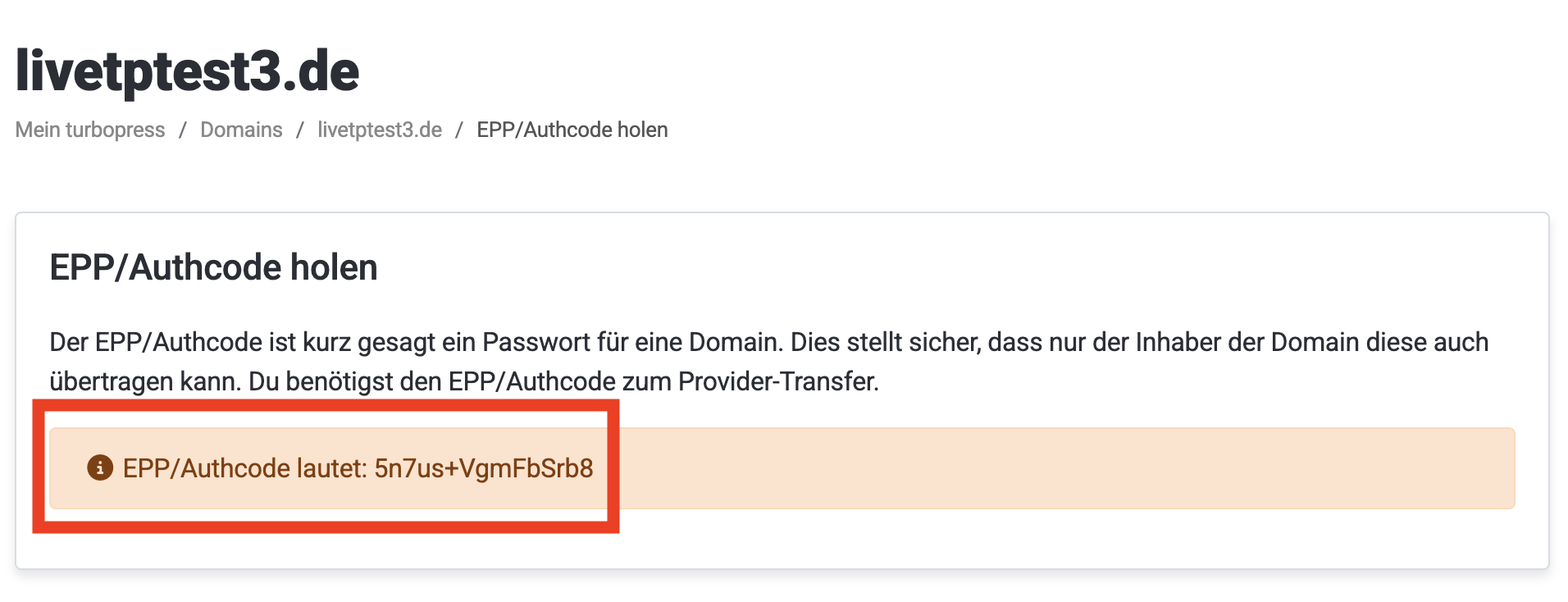
Task: Click the separator after Mein turbopress
Action: (x=183, y=130)
